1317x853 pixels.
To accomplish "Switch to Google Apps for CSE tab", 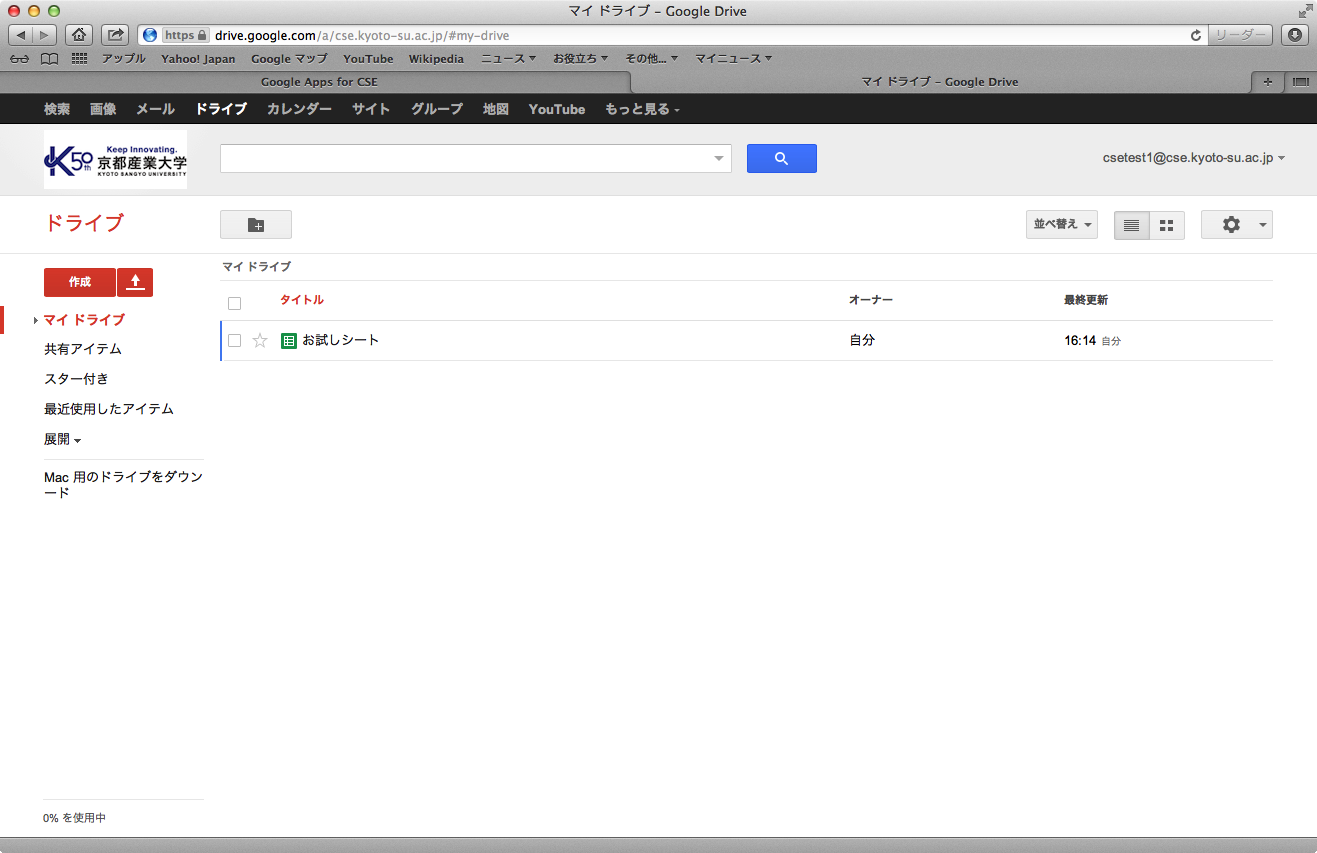I will point(319,82).
